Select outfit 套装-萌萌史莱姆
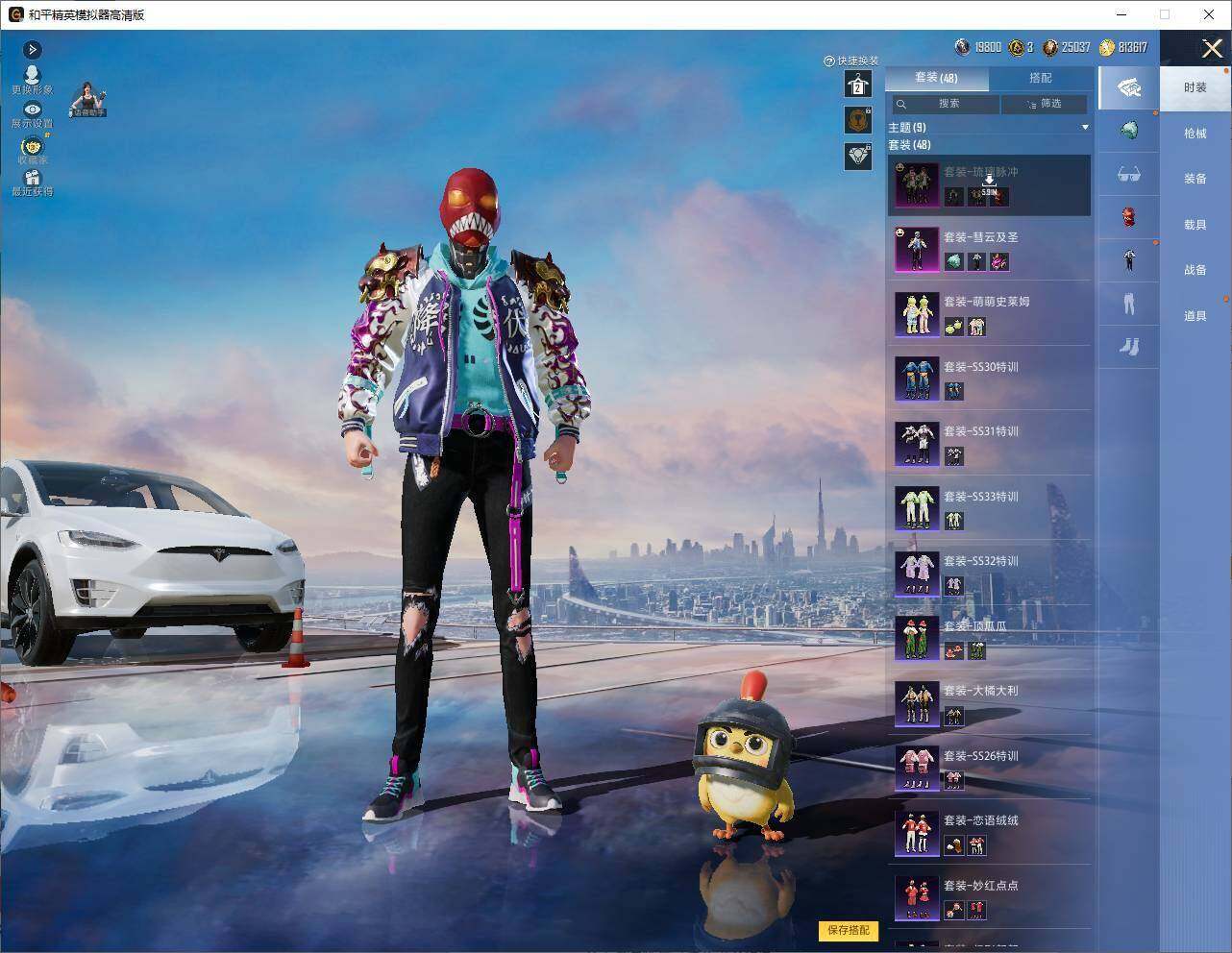 [x=989, y=314]
